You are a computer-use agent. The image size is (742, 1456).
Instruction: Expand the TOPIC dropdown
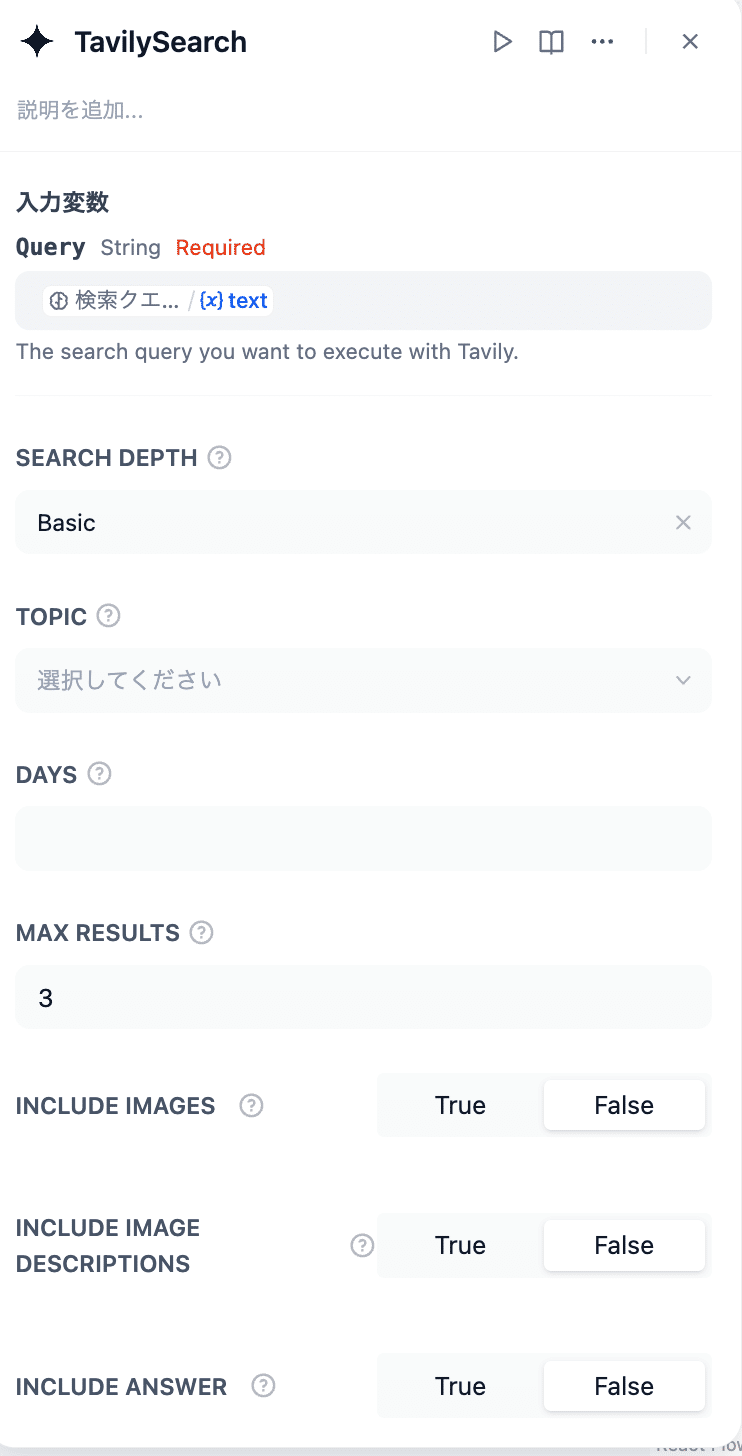pos(363,680)
